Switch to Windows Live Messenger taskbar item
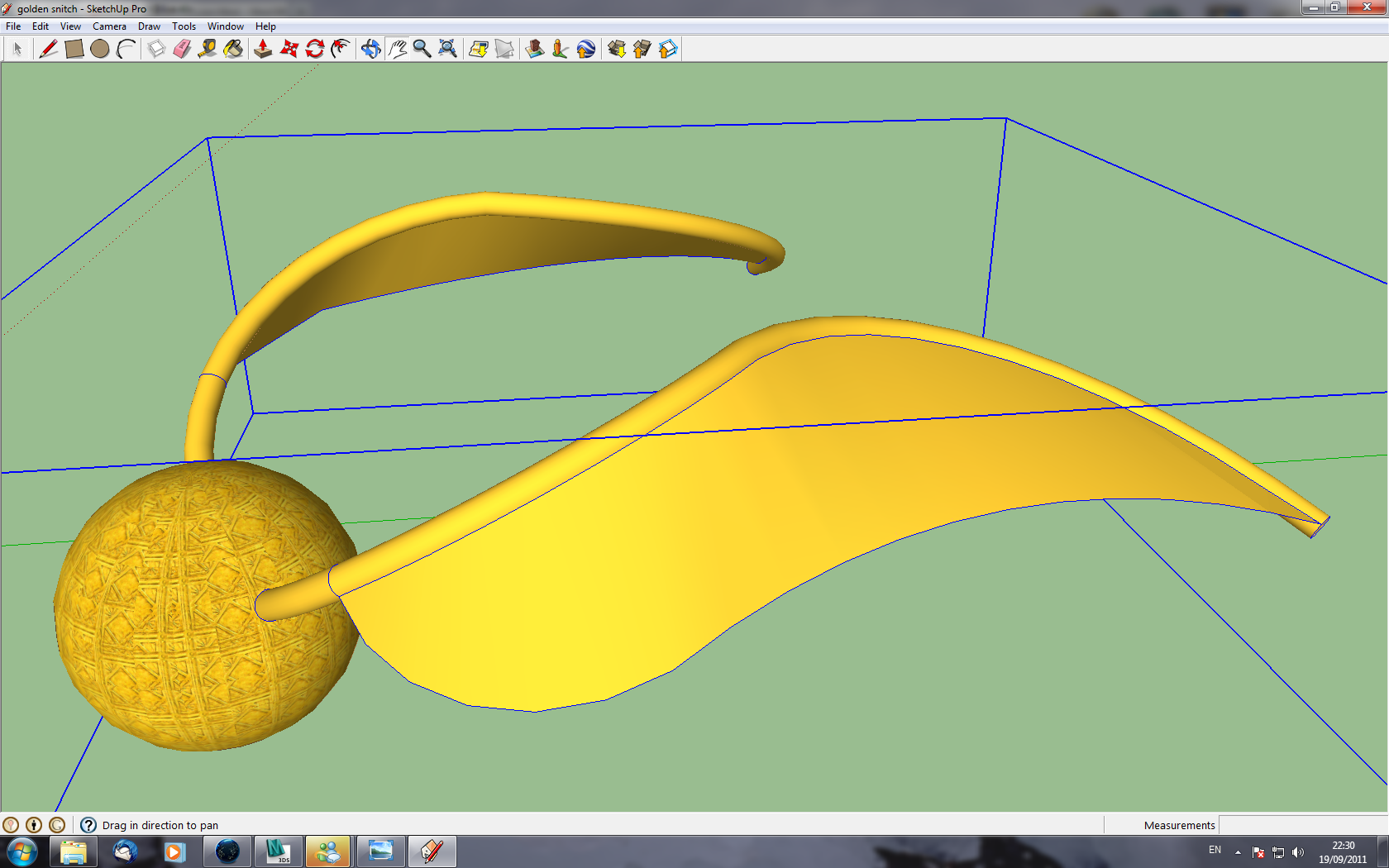1389x868 pixels. click(328, 851)
